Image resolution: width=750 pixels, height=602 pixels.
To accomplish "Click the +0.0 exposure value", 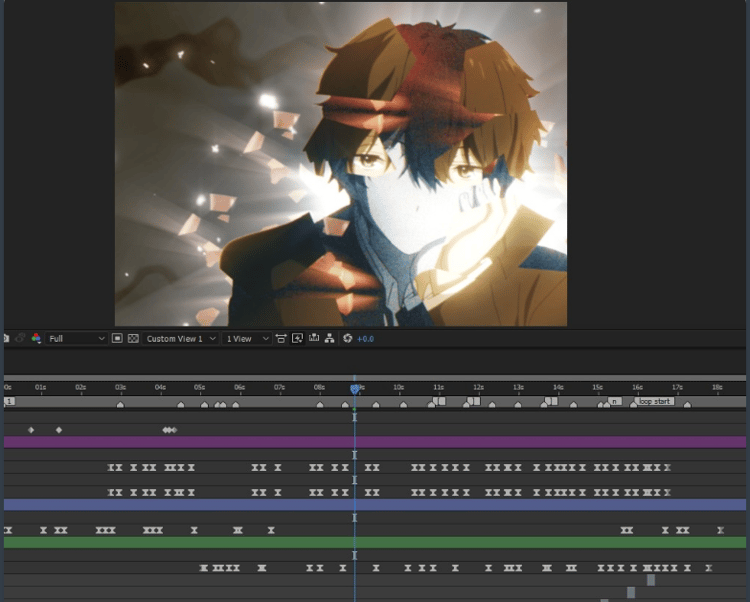I will coord(365,339).
